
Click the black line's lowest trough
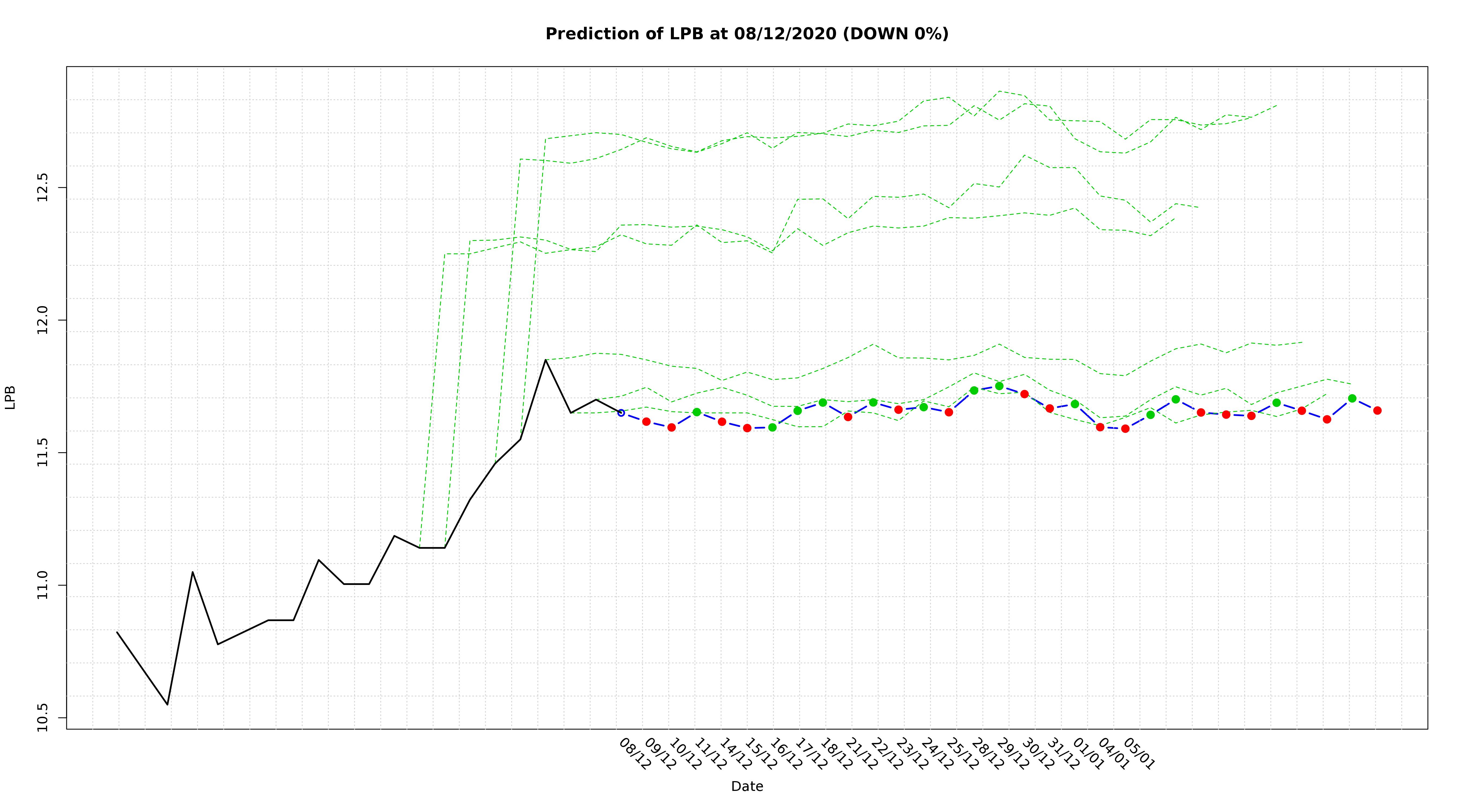click(x=167, y=704)
